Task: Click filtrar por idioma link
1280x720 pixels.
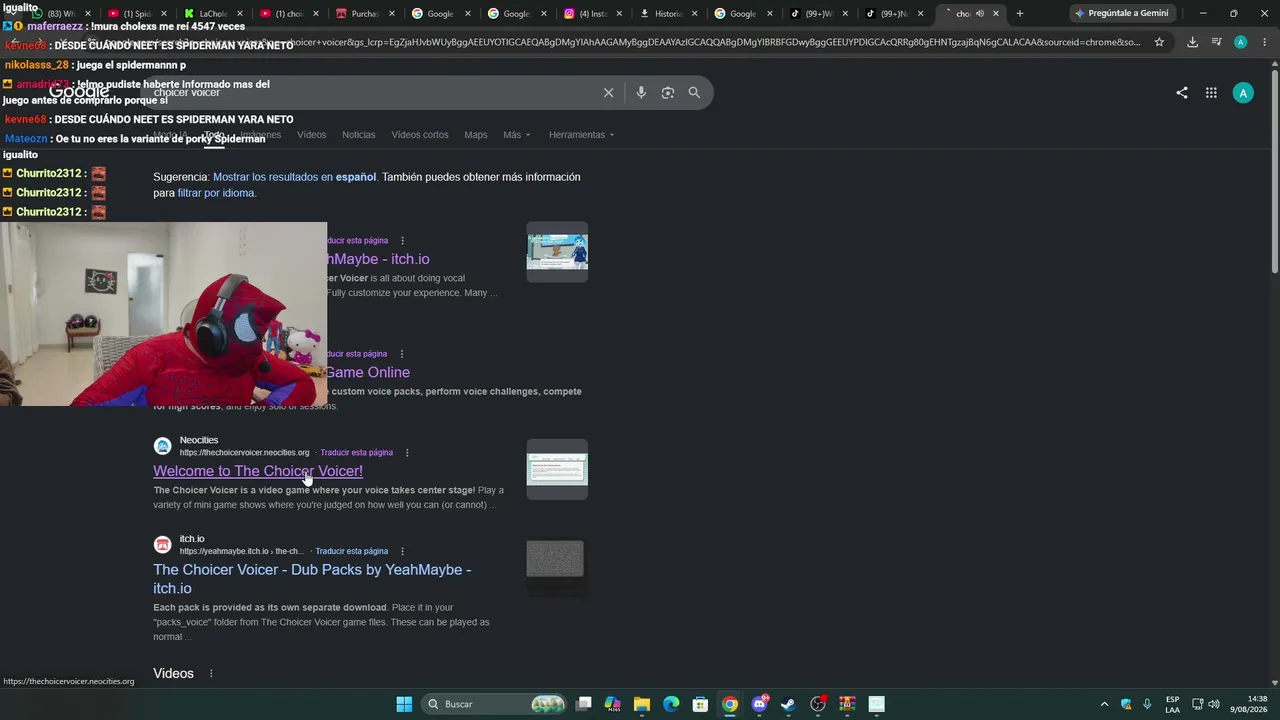Action: [216, 193]
